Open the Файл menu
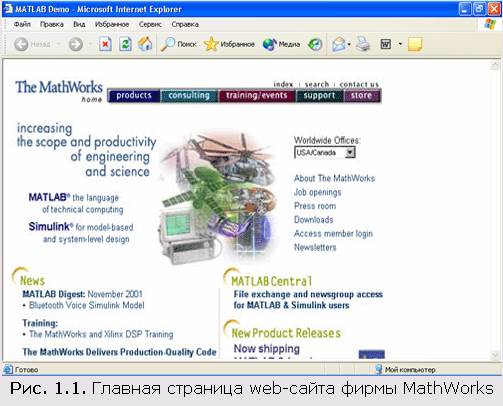 click(22, 24)
